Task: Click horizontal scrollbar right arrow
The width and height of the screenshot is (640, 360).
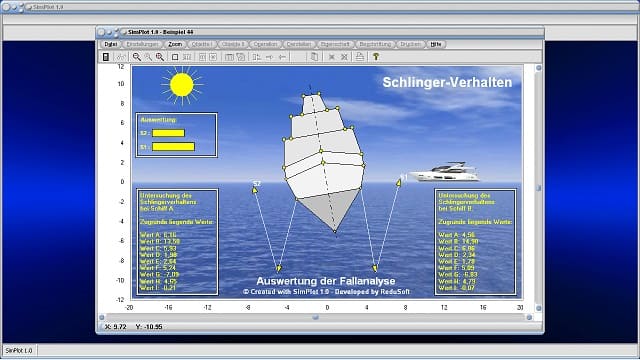Action: 529,317
